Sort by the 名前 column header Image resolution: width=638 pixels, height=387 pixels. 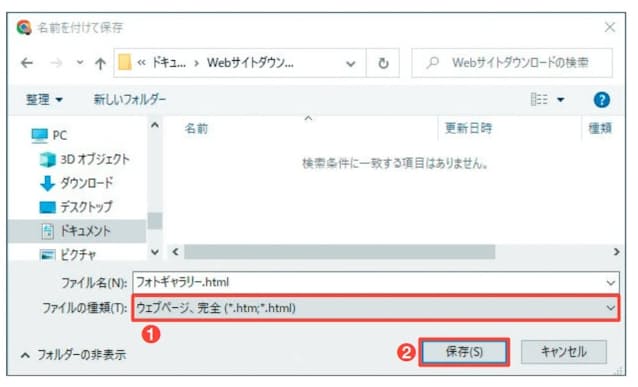(197, 129)
